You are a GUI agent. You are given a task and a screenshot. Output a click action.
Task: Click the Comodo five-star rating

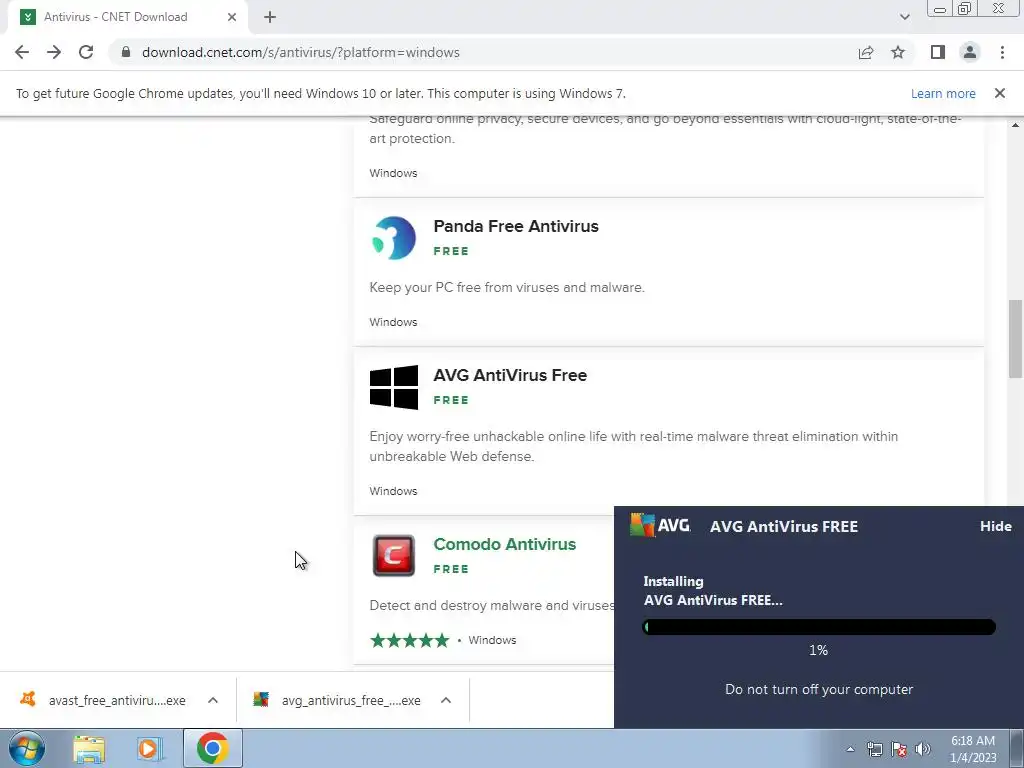[409, 640]
